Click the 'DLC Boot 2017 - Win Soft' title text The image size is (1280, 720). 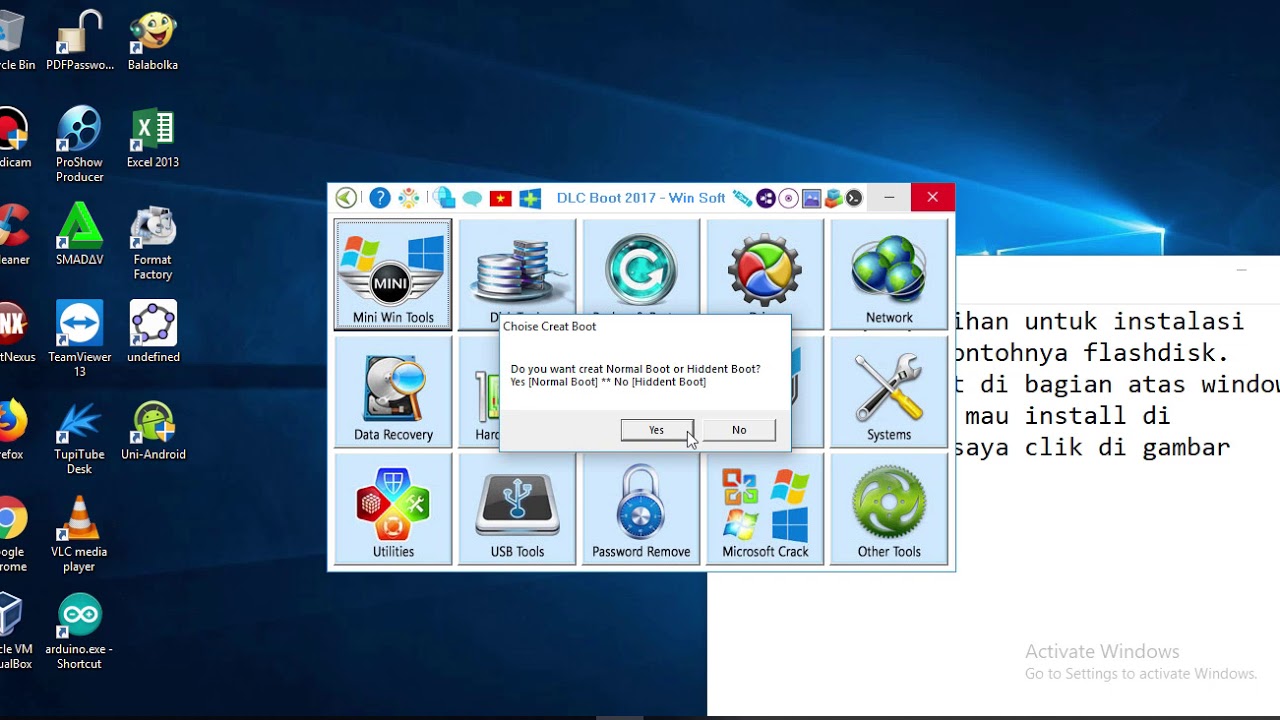point(641,198)
